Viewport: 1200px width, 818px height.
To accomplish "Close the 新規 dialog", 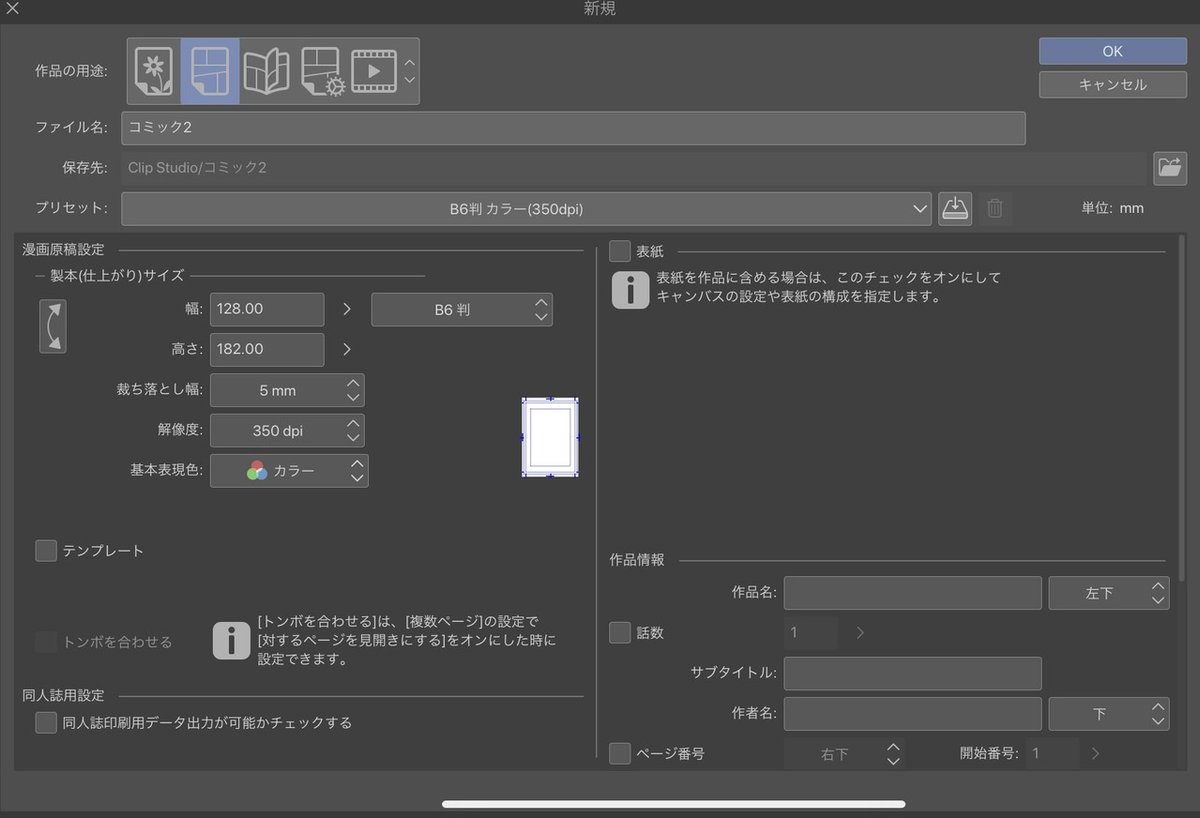I will pyautogui.click(x=15, y=10).
